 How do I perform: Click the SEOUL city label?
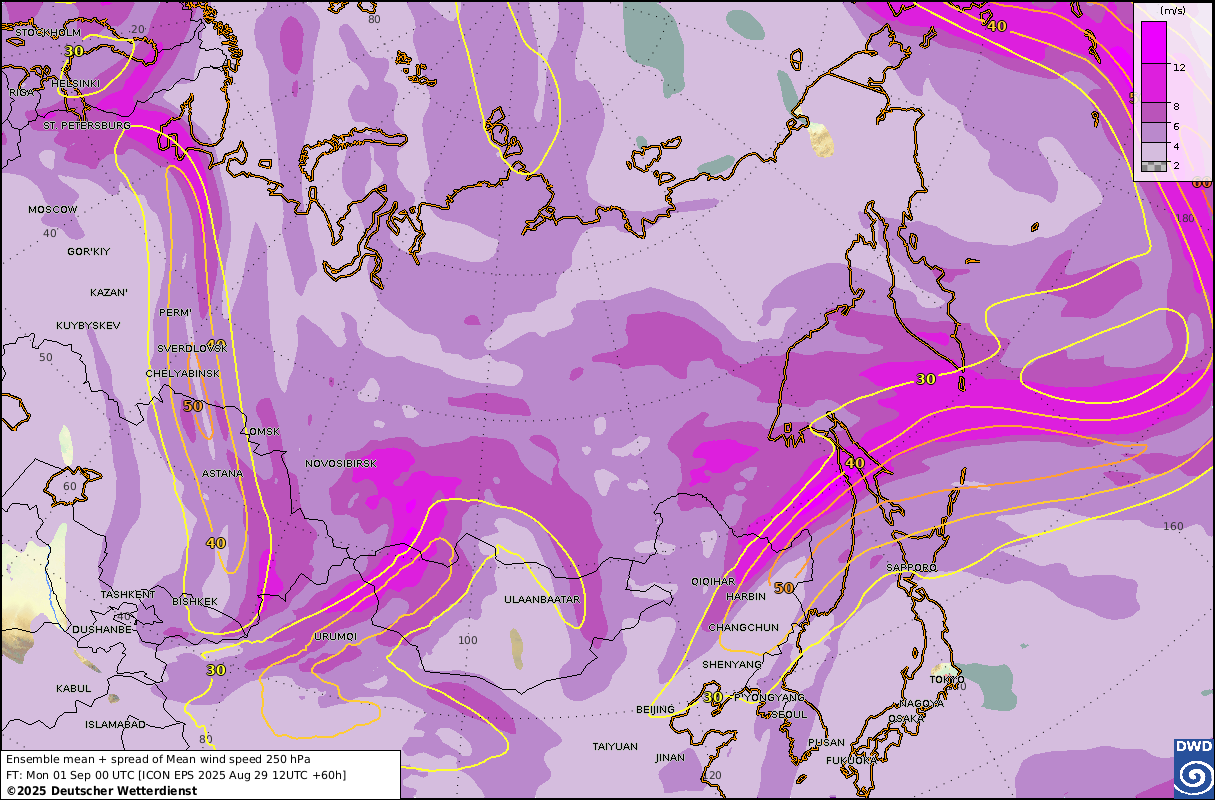(788, 715)
